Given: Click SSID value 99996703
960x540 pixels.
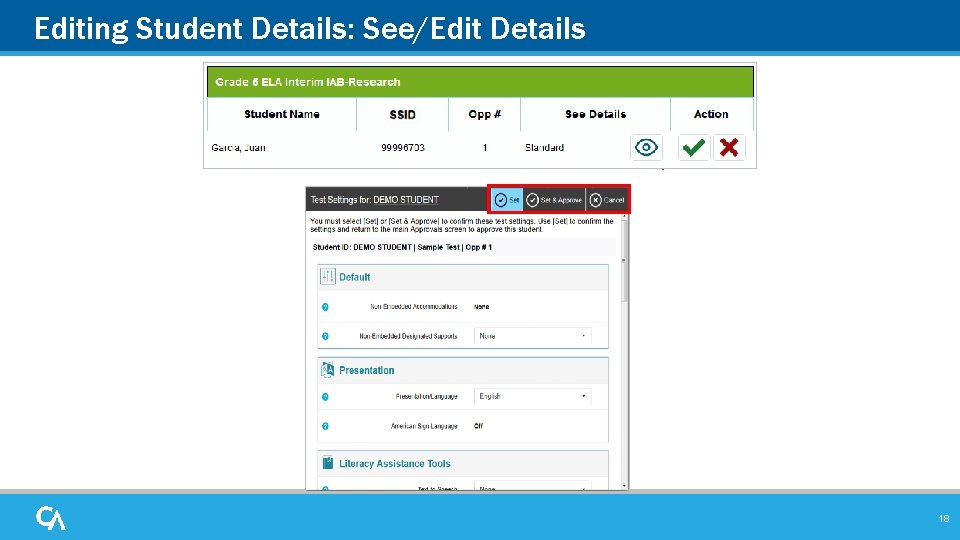Looking at the screenshot, I should pyautogui.click(x=402, y=148).
